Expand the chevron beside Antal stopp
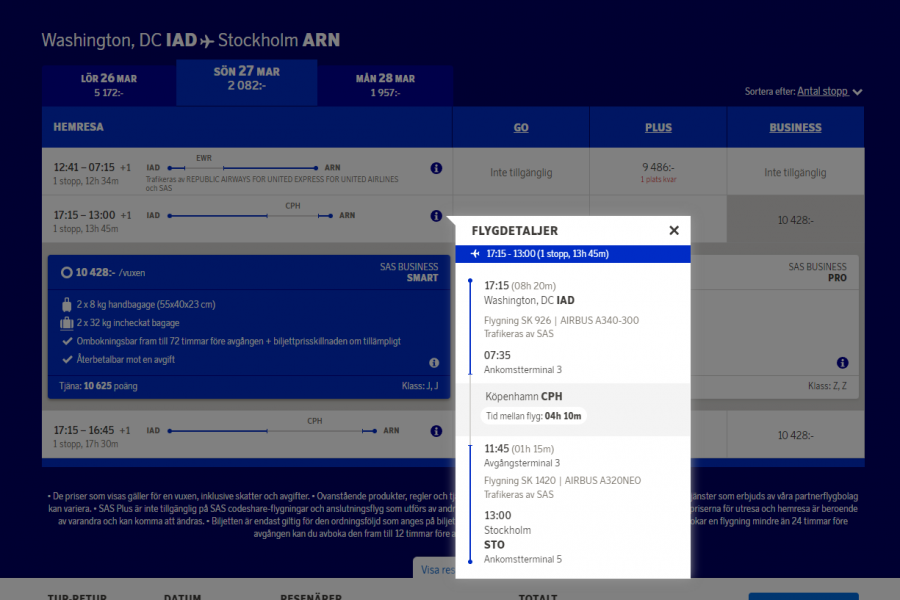The height and width of the screenshot is (600, 900). click(x=857, y=92)
